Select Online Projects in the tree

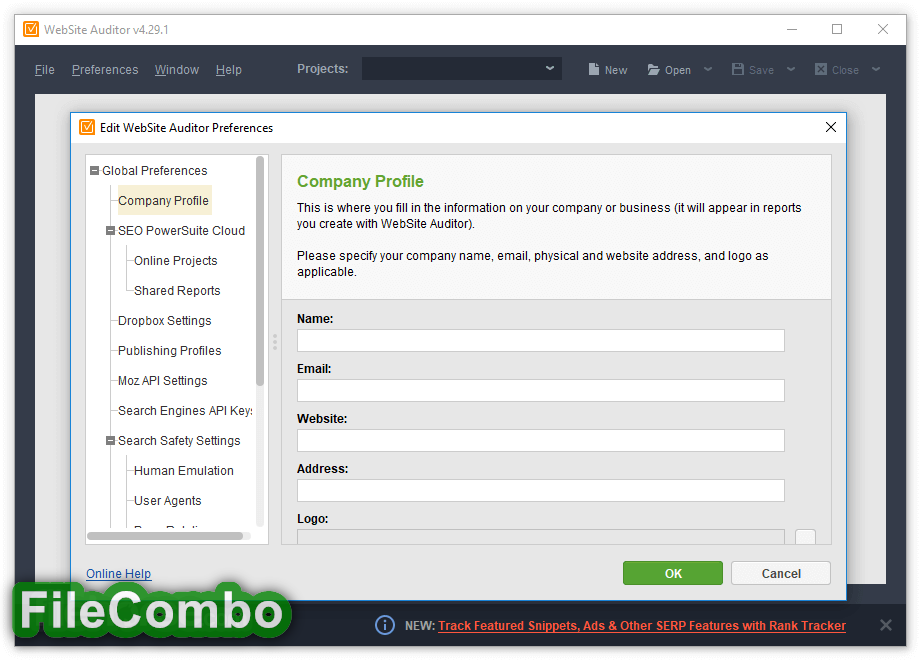click(175, 260)
